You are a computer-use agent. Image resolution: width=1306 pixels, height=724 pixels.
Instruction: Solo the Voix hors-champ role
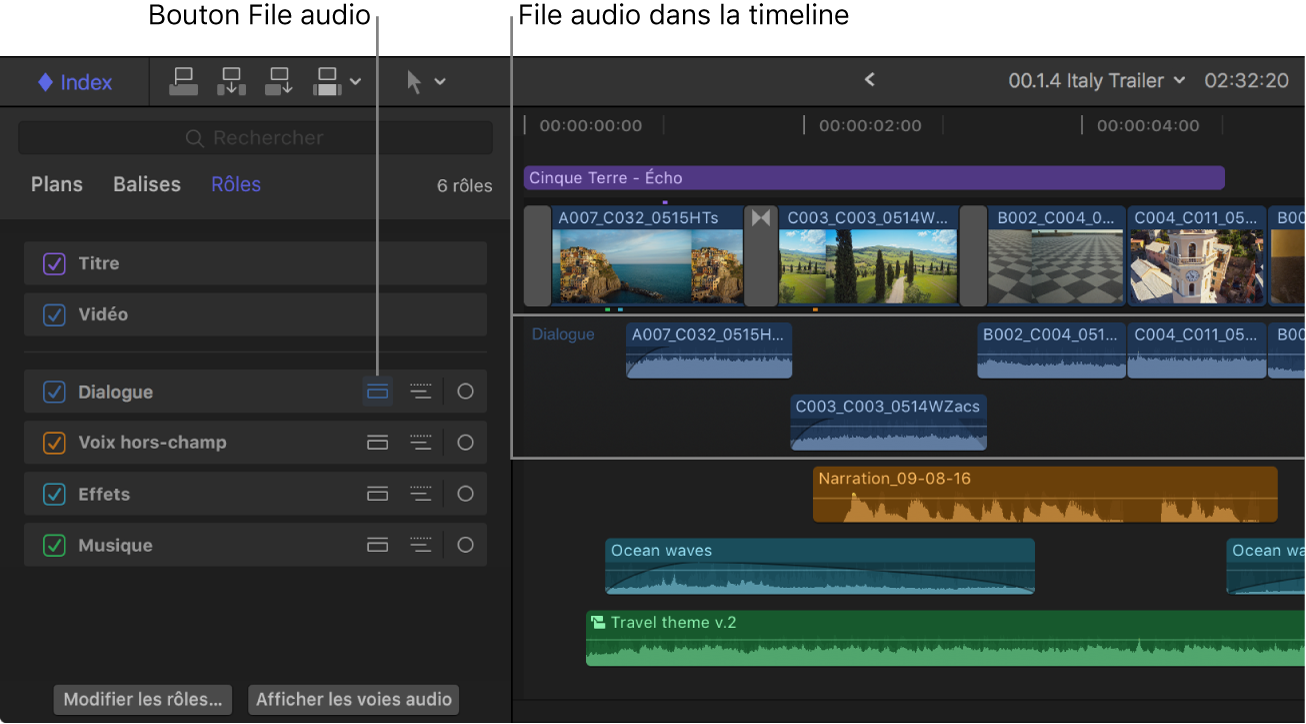point(464,442)
